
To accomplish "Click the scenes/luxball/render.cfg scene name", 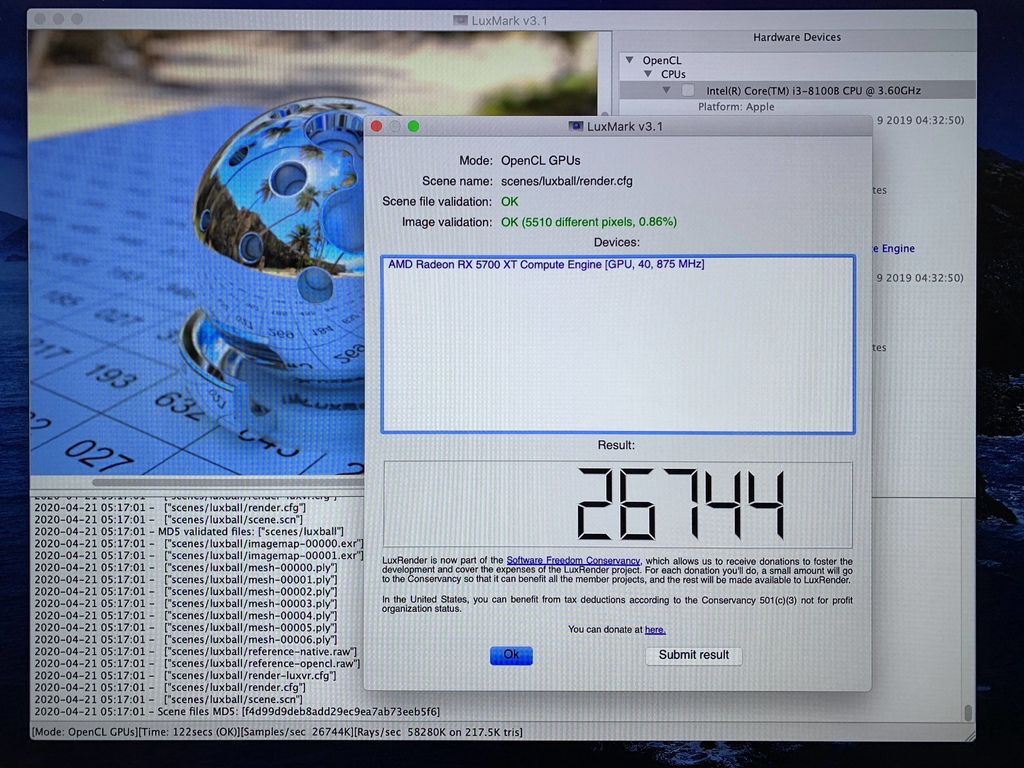I will click(566, 181).
